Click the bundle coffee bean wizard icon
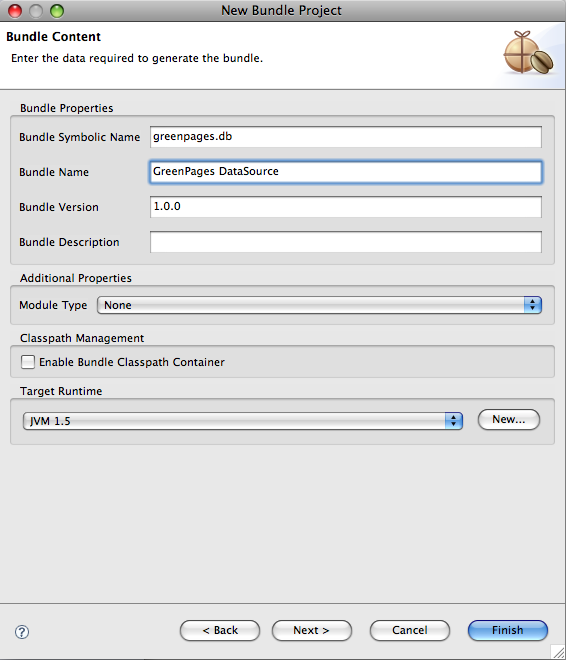This screenshot has height=660, width=566. 529,53
